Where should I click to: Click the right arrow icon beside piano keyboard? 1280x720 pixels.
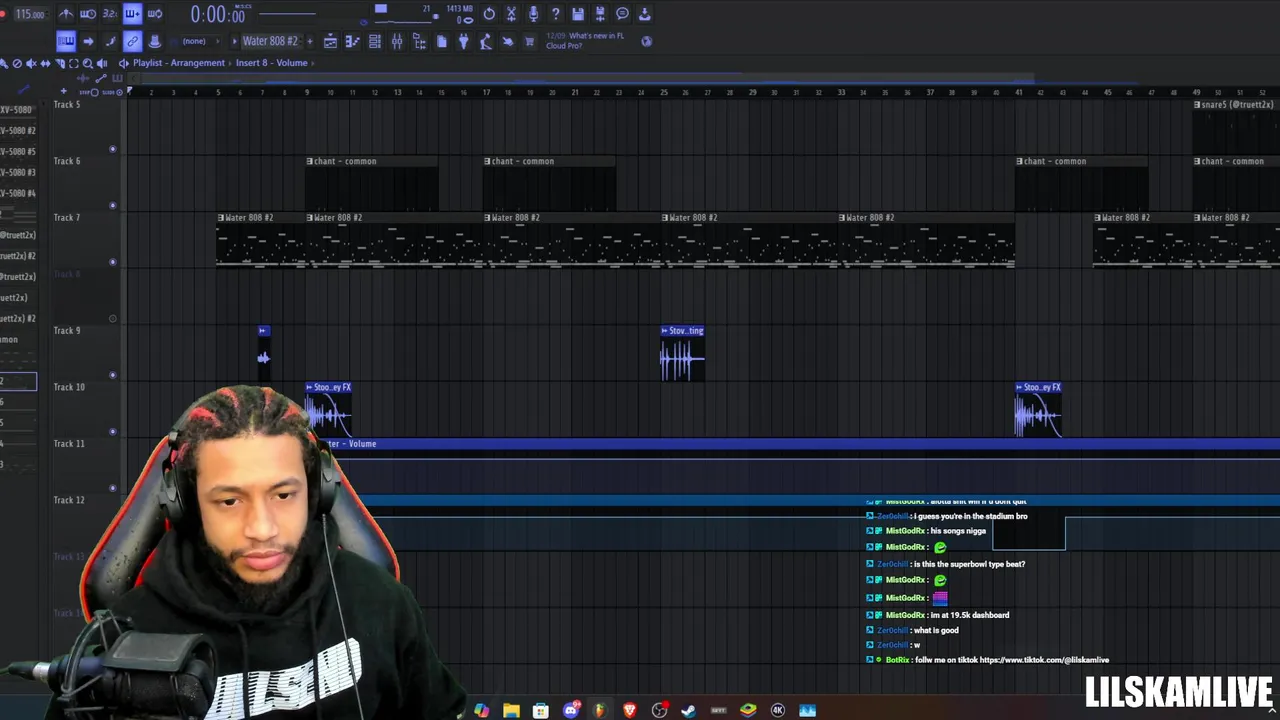pyautogui.click(x=88, y=41)
